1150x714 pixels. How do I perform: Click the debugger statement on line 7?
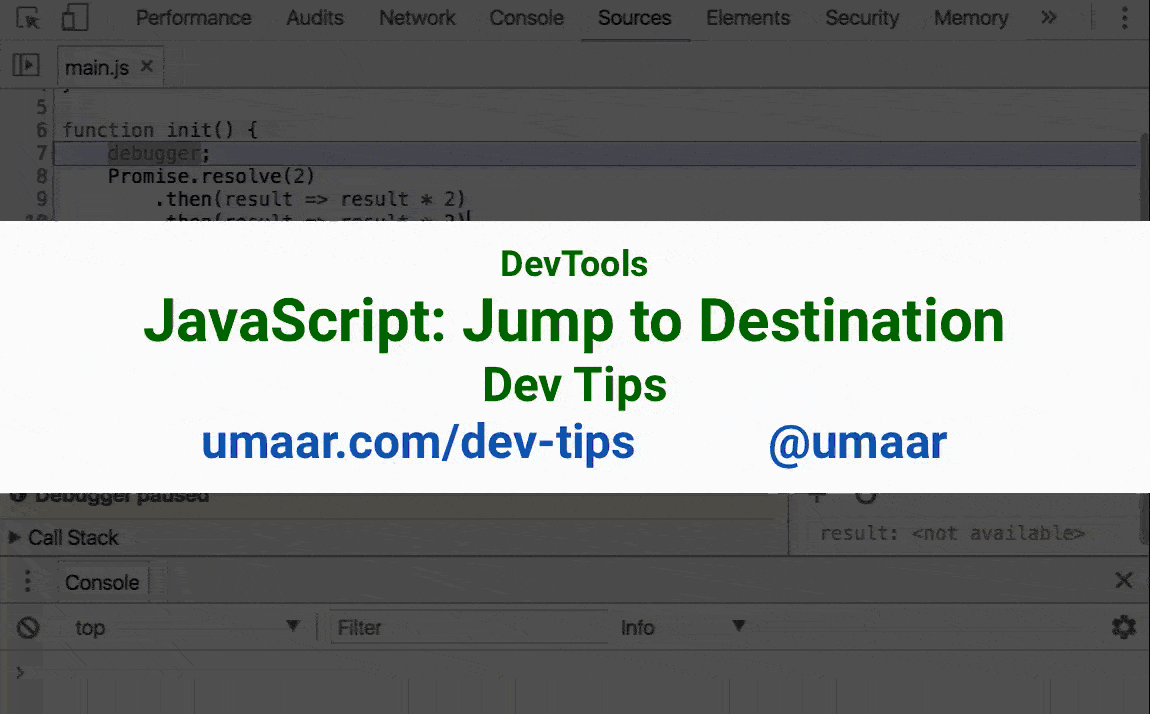[158, 153]
